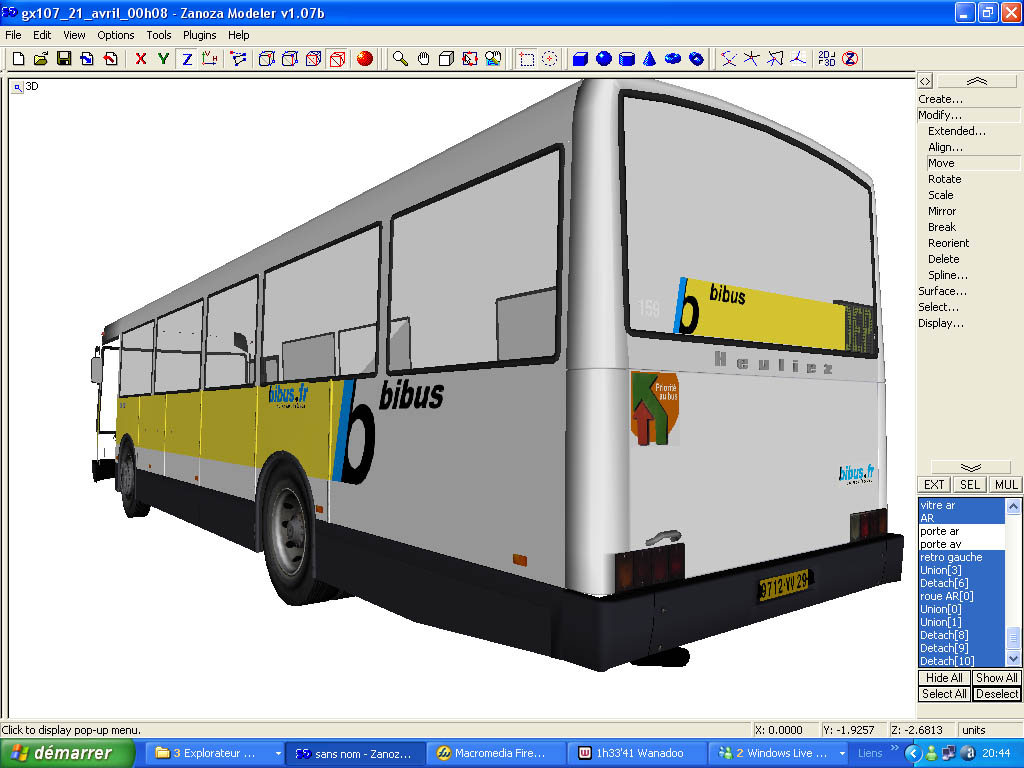The image size is (1024, 768).
Task: Click the Export icon with the red arrow
Action: pos(110,59)
